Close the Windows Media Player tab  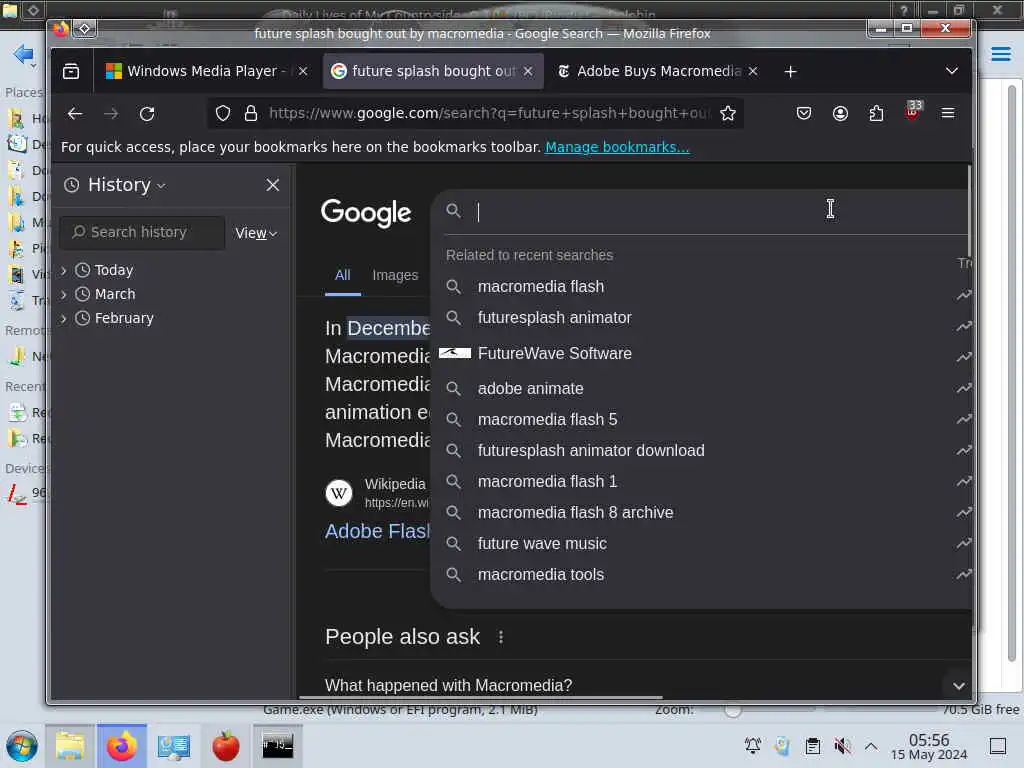click(303, 71)
